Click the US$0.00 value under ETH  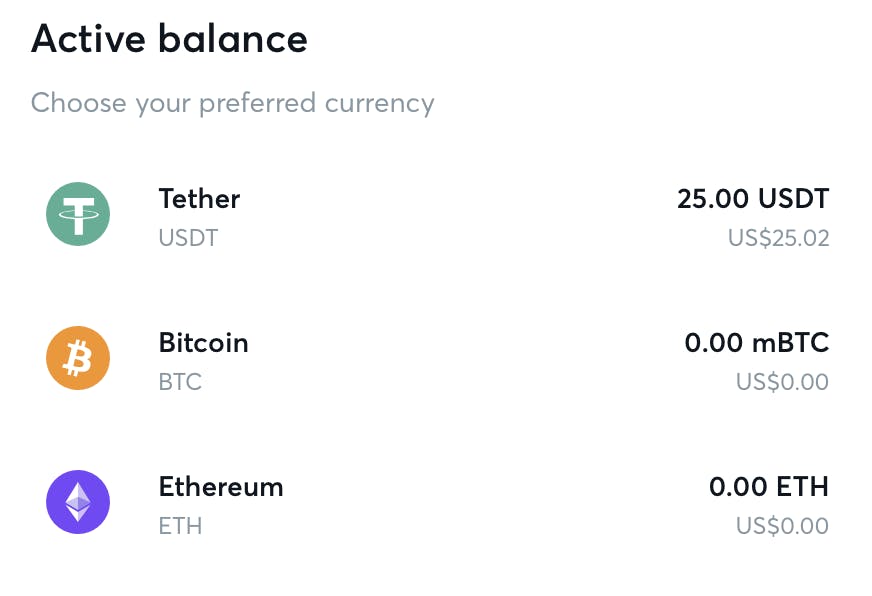782,526
